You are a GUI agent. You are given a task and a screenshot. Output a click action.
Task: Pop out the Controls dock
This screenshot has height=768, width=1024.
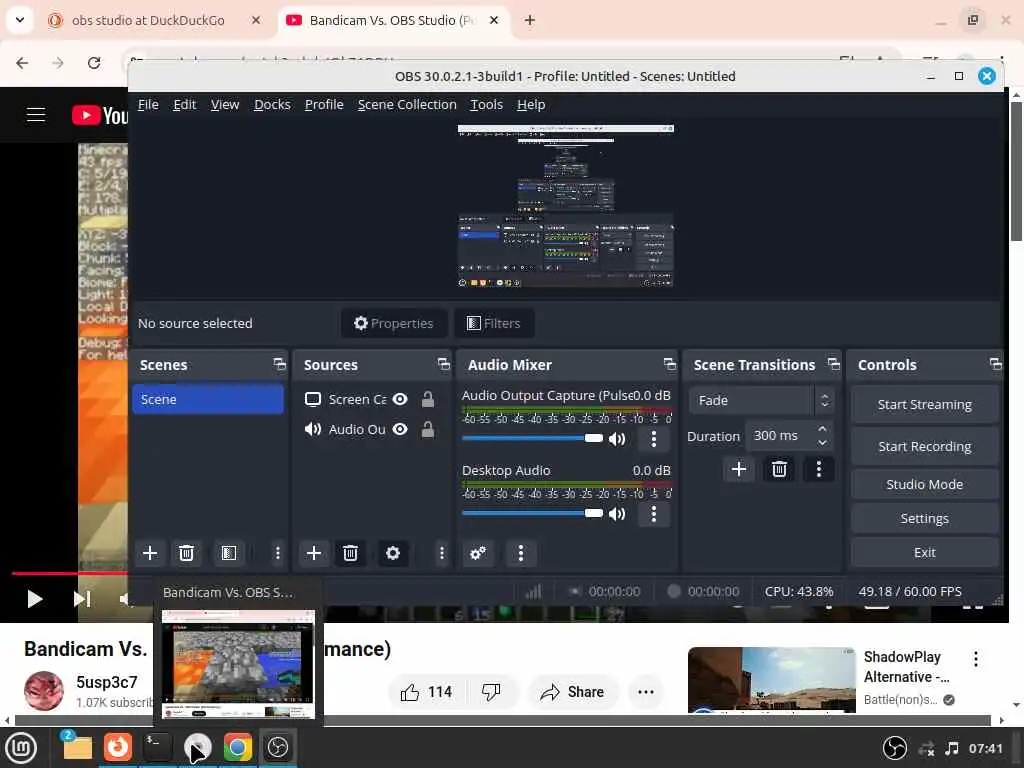[995, 364]
